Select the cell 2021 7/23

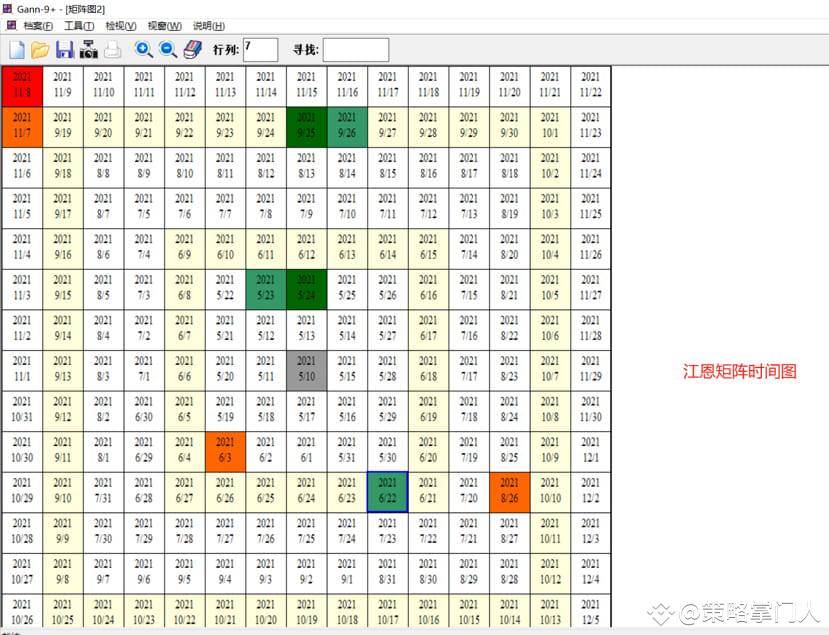[x=388, y=533]
